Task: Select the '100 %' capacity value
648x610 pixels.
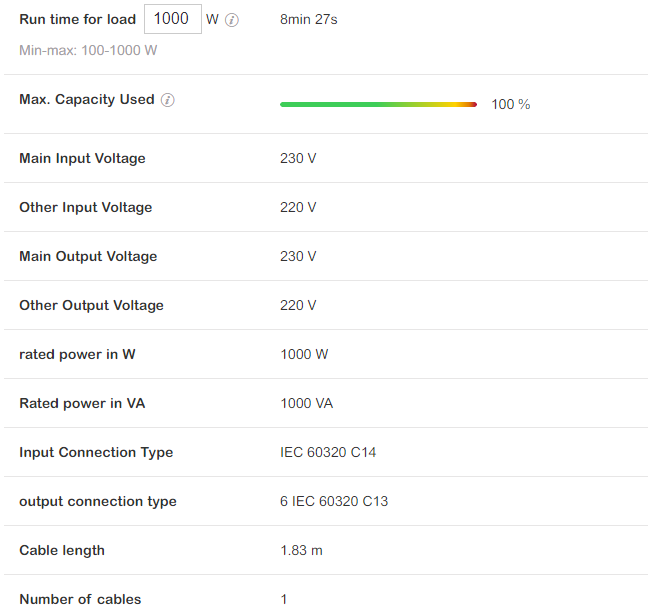Action: pos(510,104)
